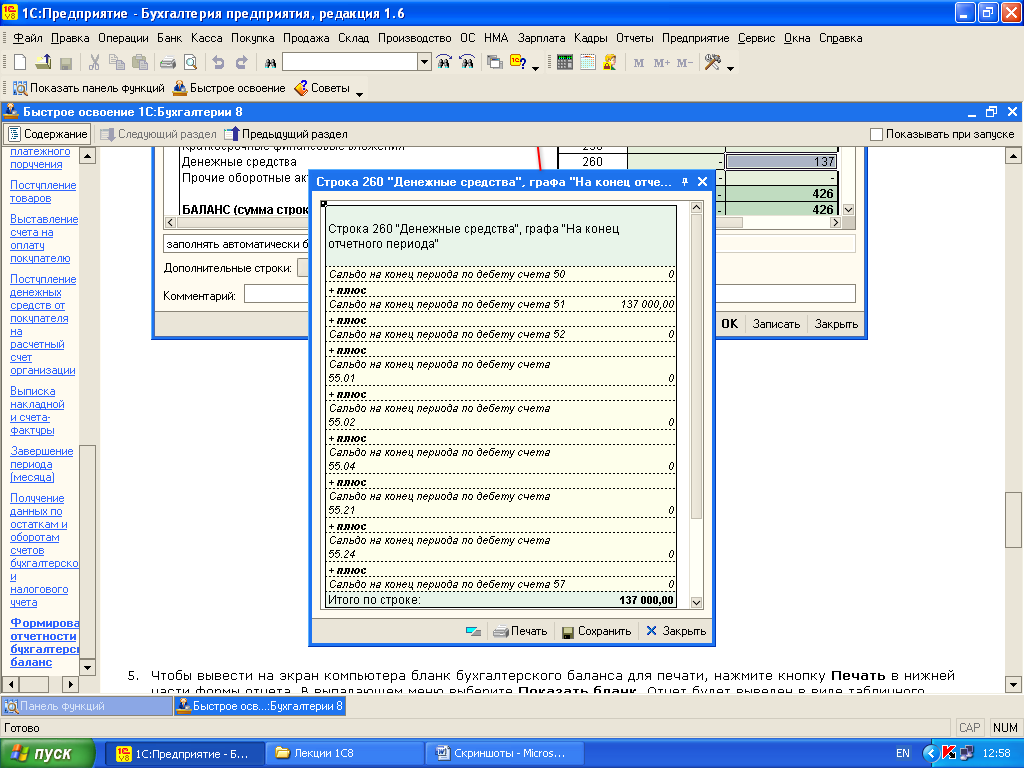Open Лекции 1С8 taskbar item

point(345,754)
